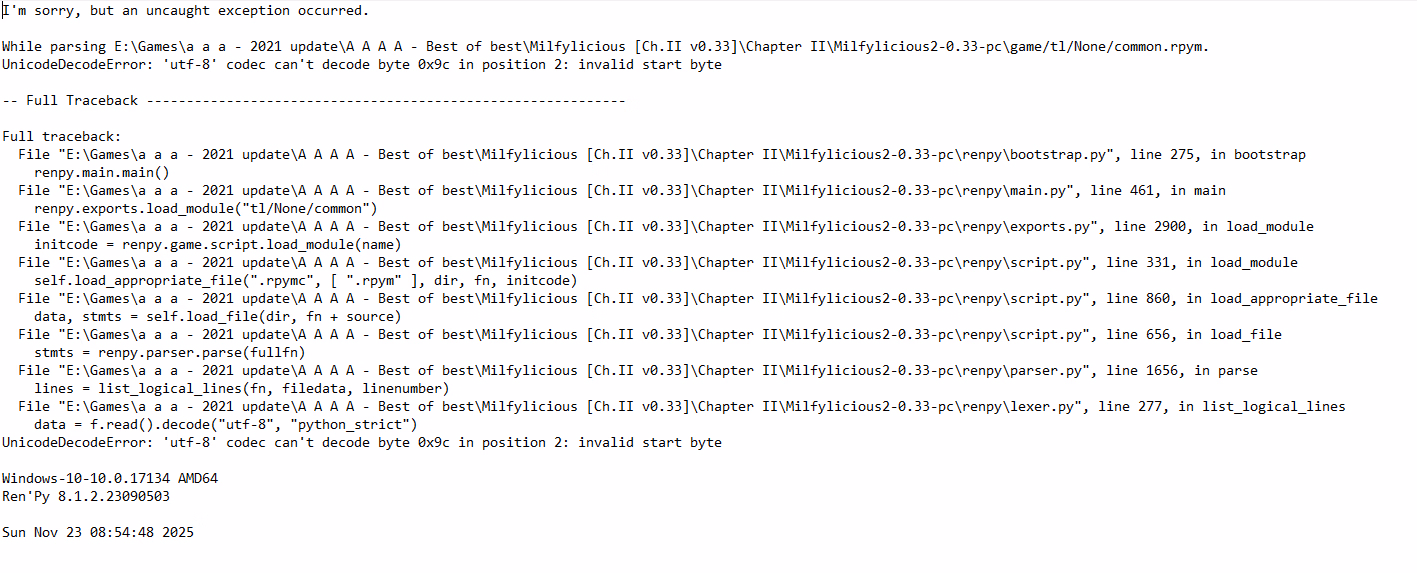Click the "While parsing" common.rpym path line

pyautogui.click(x=605, y=47)
